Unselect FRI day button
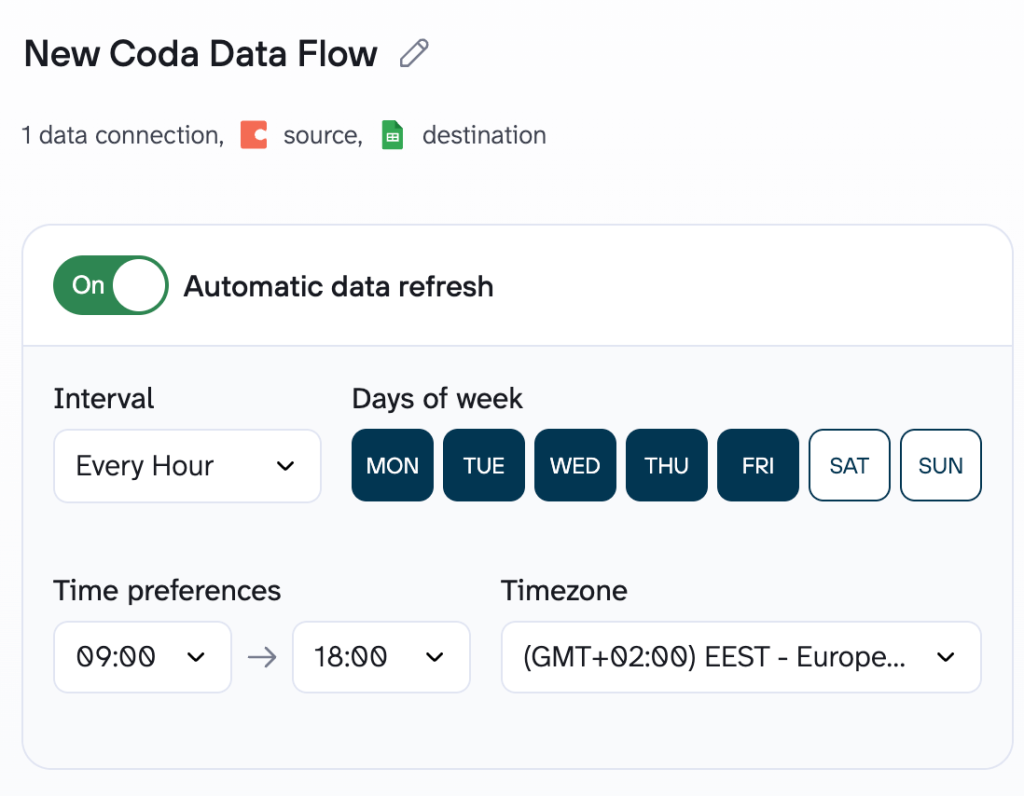Image resolution: width=1024 pixels, height=796 pixels. 758,465
